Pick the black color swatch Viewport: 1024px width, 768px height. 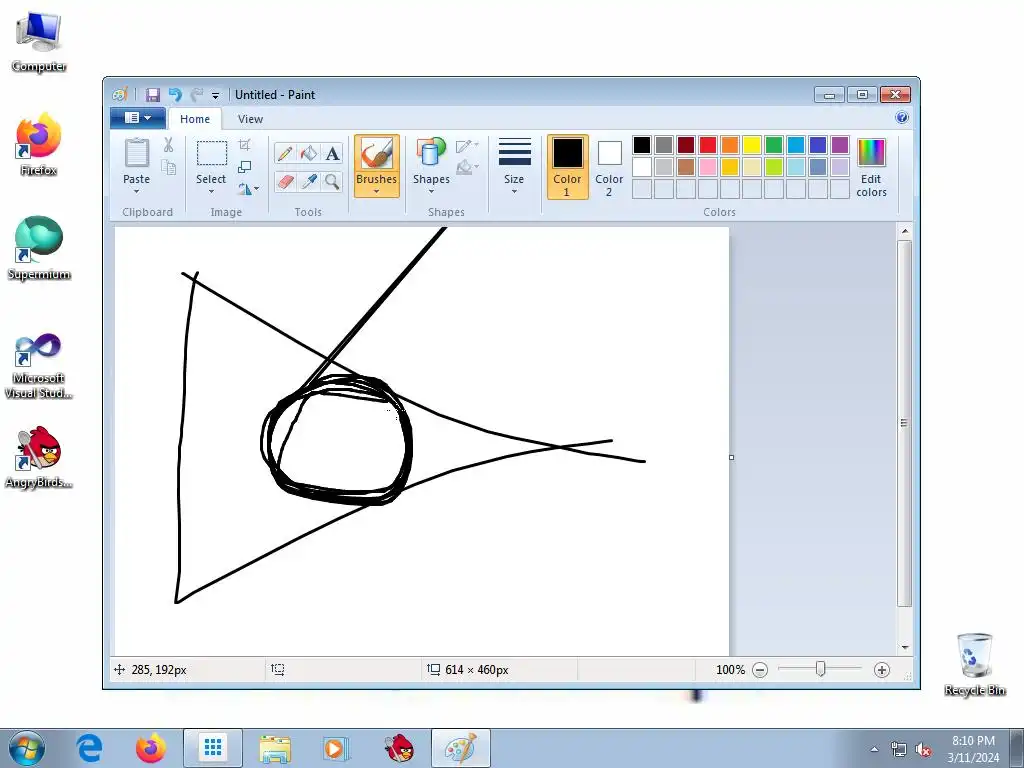(x=642, y=144)
